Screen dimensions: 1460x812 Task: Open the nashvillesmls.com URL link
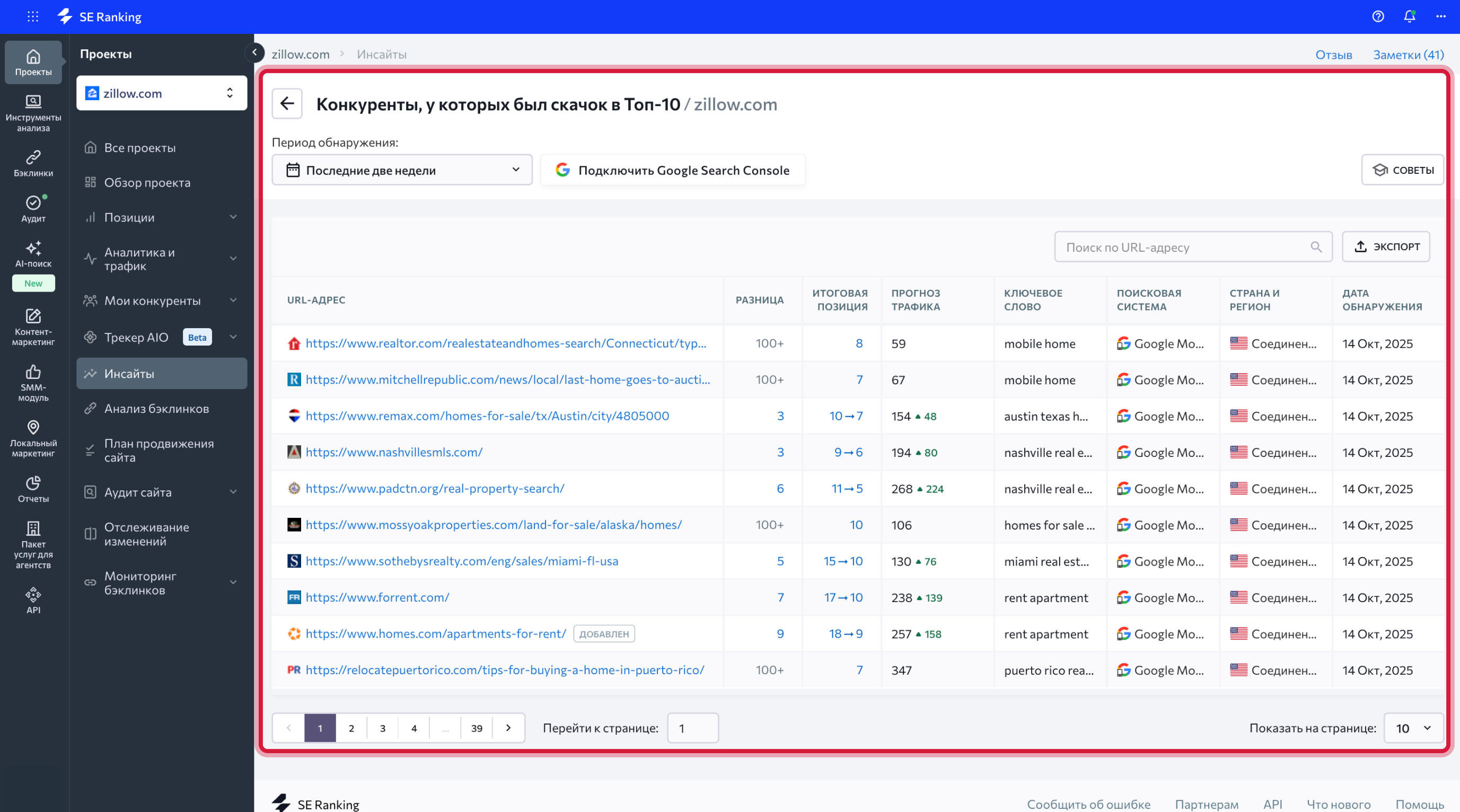coord(394,452)
